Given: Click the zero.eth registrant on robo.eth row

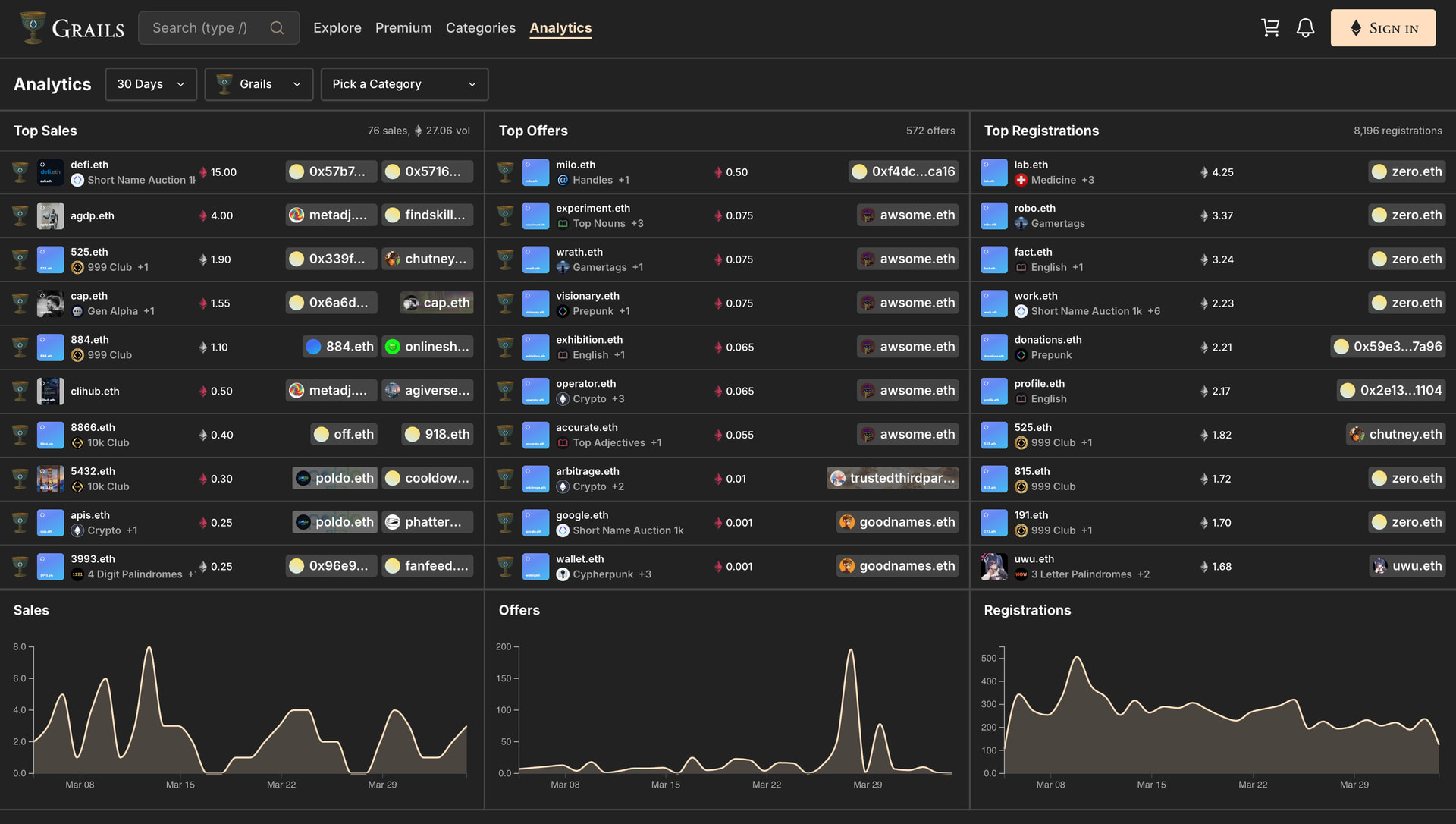Looking at the screenshot, I should pos(1407,215).
